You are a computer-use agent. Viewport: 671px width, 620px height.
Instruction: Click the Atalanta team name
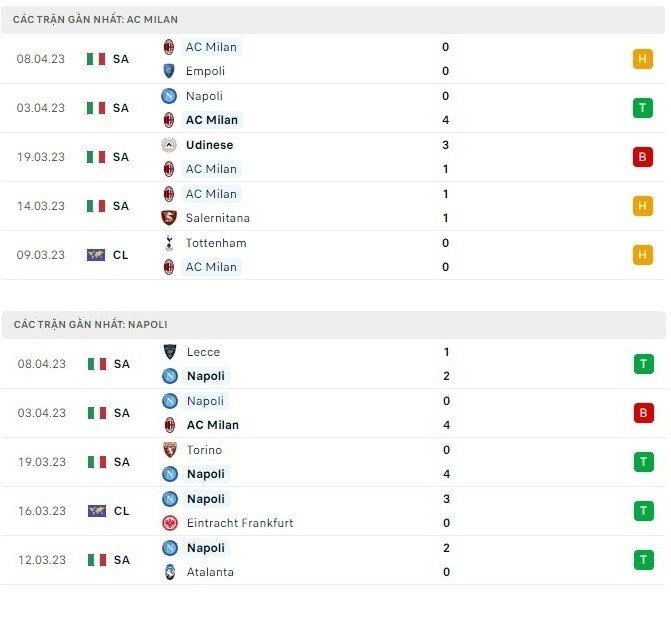(210, 572)
